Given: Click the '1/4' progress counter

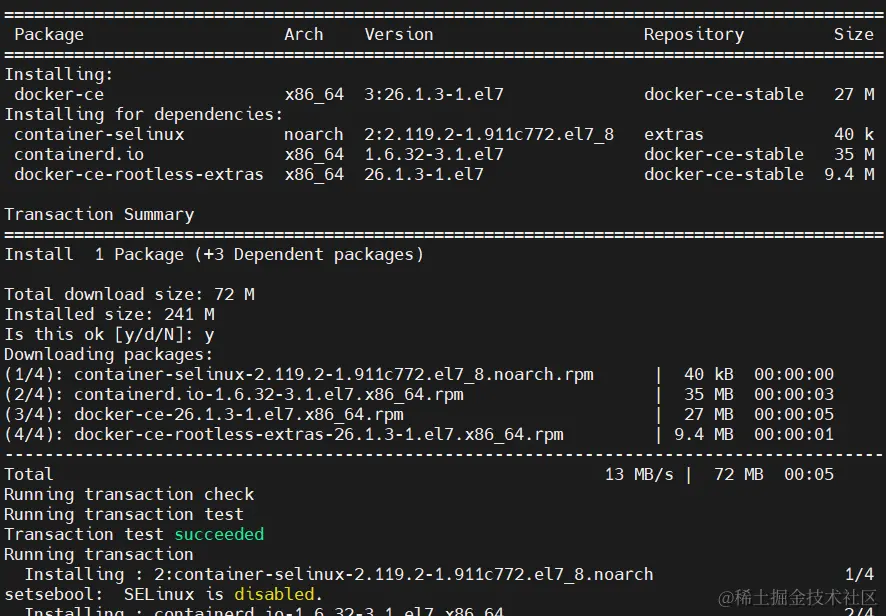Looking at the screenshot, I should 859,575.
